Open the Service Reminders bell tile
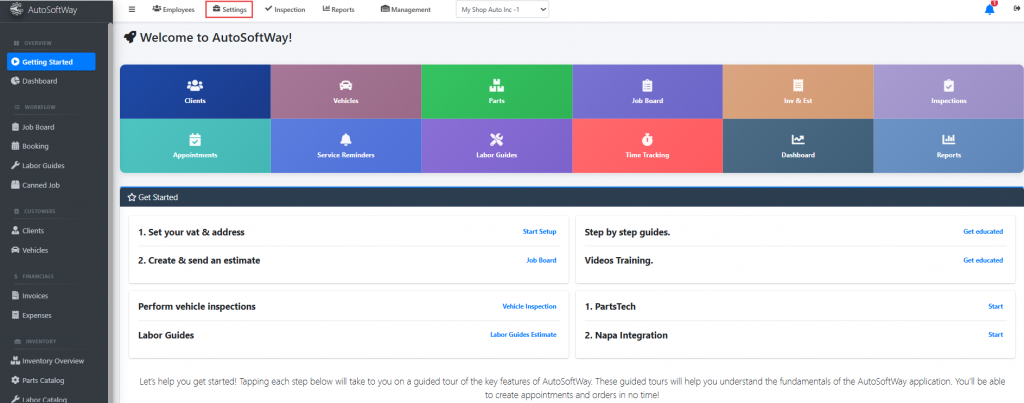The image size is (1024, 403). click(345, 146)
